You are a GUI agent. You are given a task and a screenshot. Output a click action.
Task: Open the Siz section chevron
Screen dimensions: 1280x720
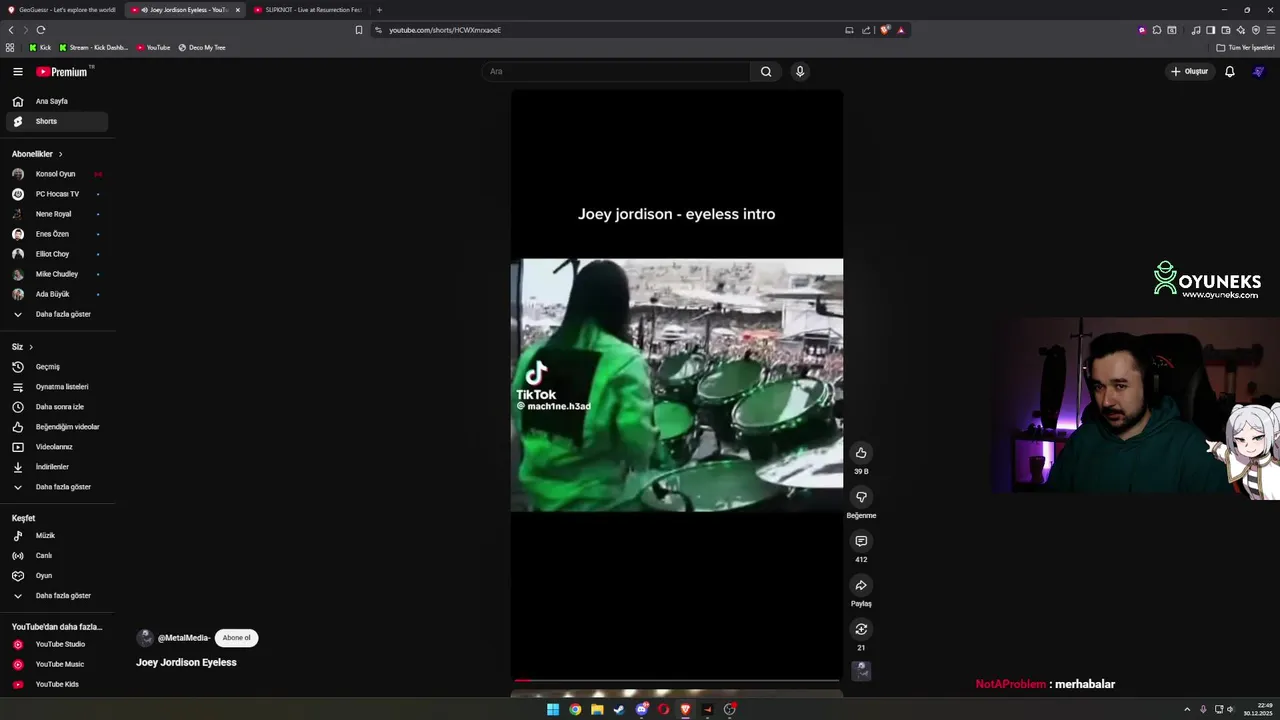click(31, 347)
